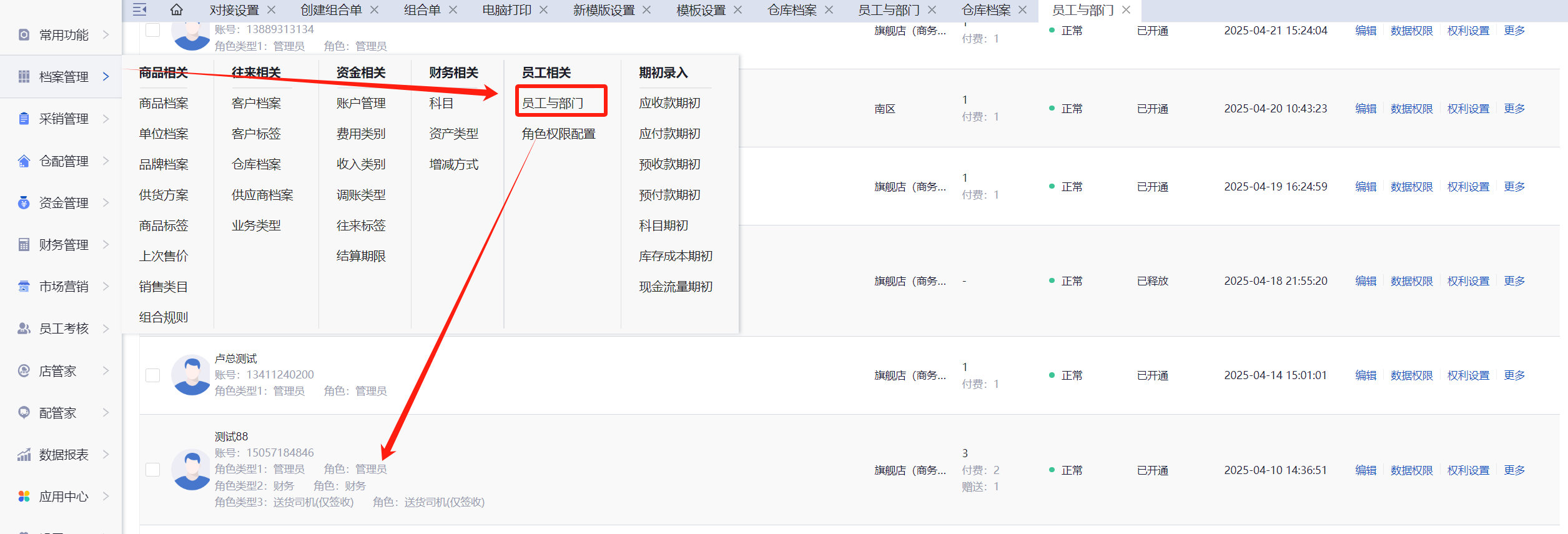Click the 仓配管理 warehouse icon in sidebar
1568x534 pixels.
point(24,161)
